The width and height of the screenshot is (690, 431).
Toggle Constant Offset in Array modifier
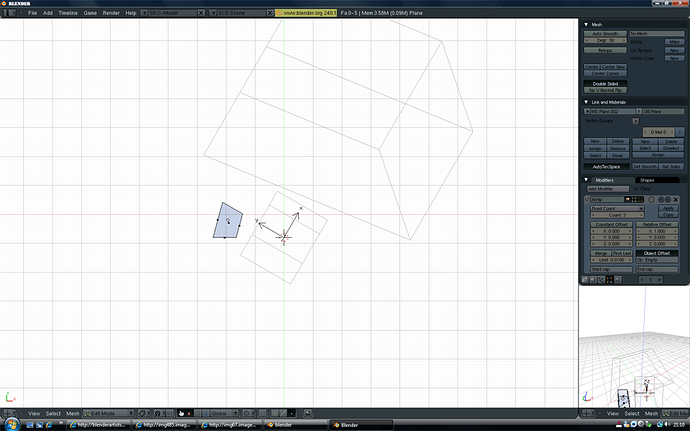click(x=612, y=225)
